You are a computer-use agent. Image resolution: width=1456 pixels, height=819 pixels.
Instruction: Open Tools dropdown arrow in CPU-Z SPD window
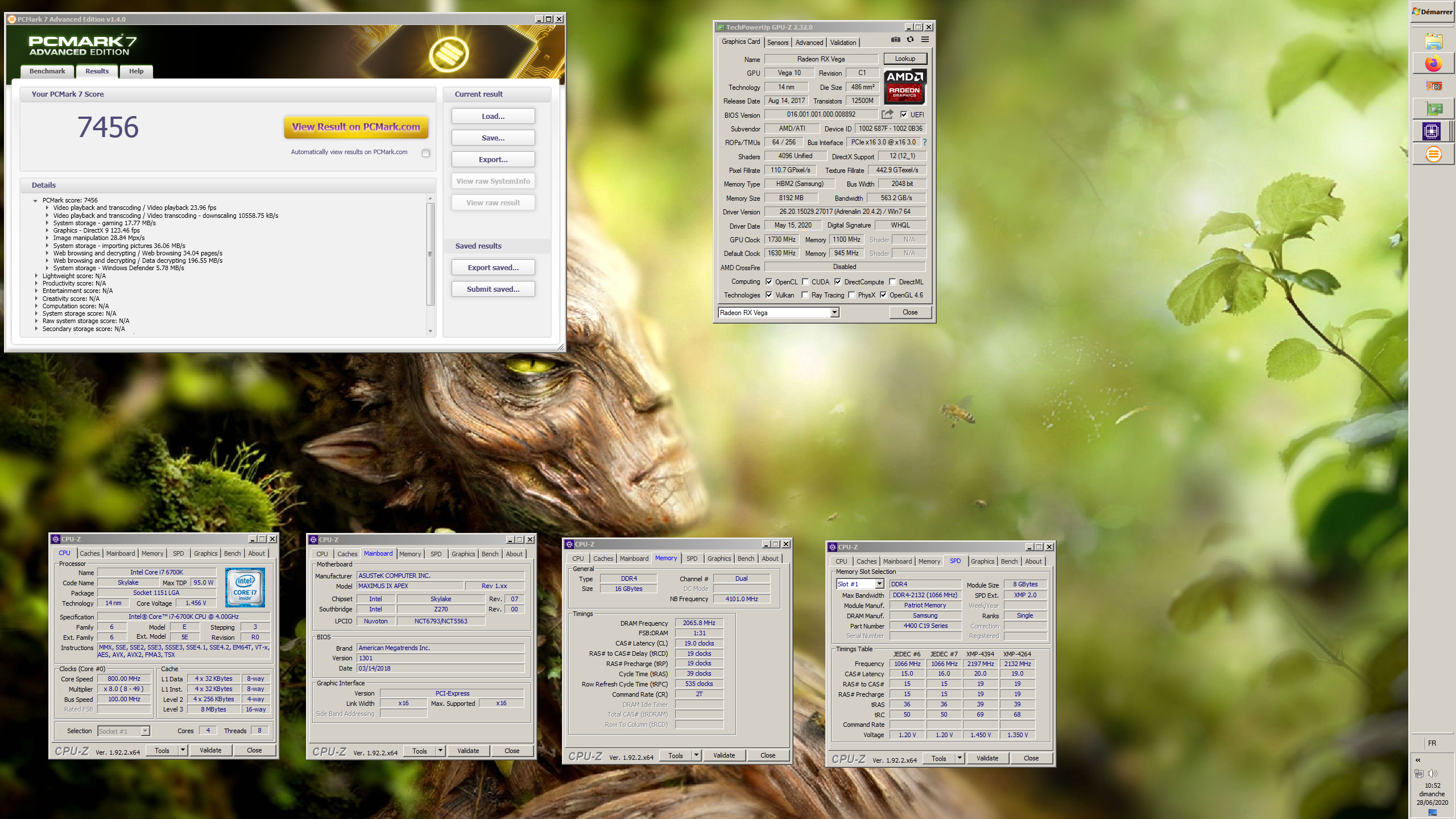pos(959,758)
